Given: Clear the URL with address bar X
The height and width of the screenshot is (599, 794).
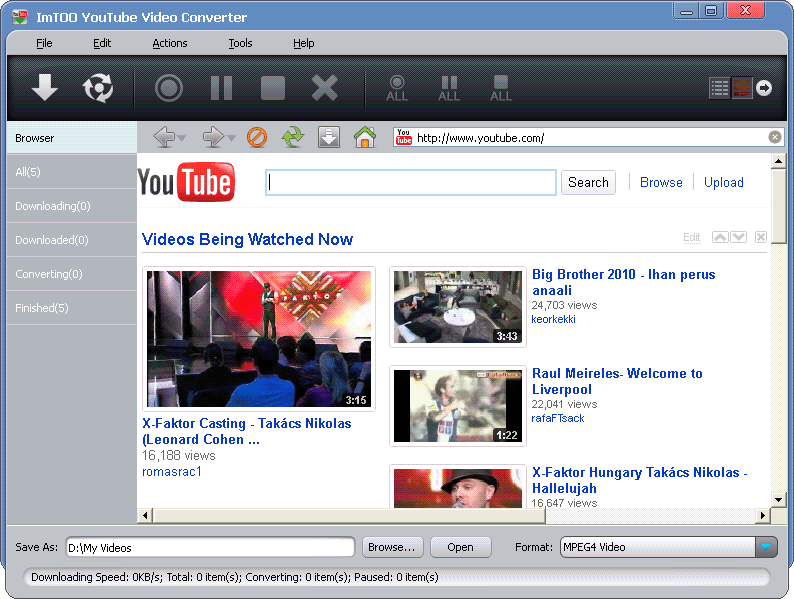Looking at the screenshot, I should (775, 137).
